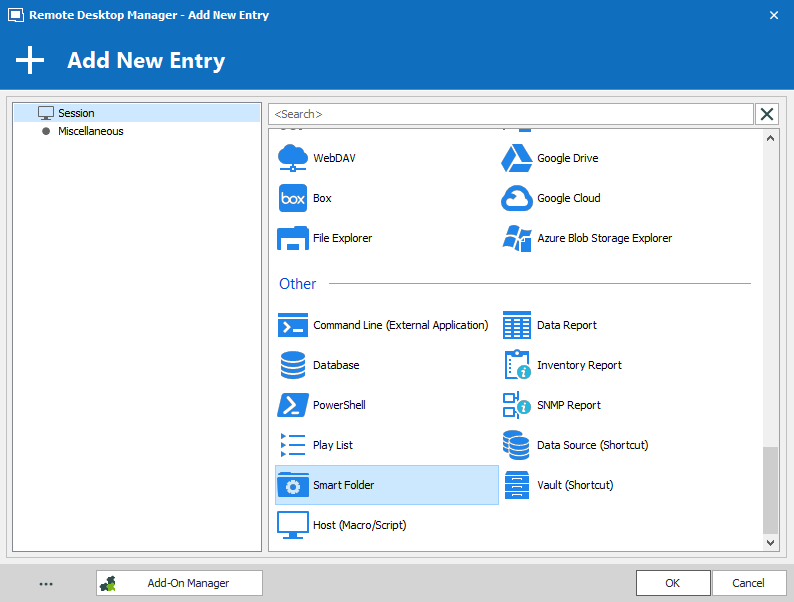Select the SNMP Report icon
Viewport: 794px width, 602px height.
coord(516,405)
